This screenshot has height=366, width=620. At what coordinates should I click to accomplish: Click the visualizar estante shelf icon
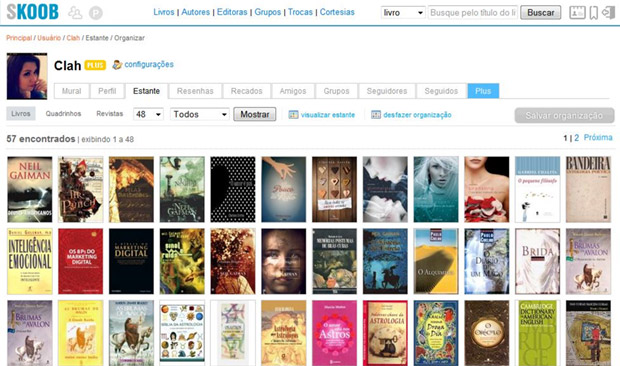293,115
